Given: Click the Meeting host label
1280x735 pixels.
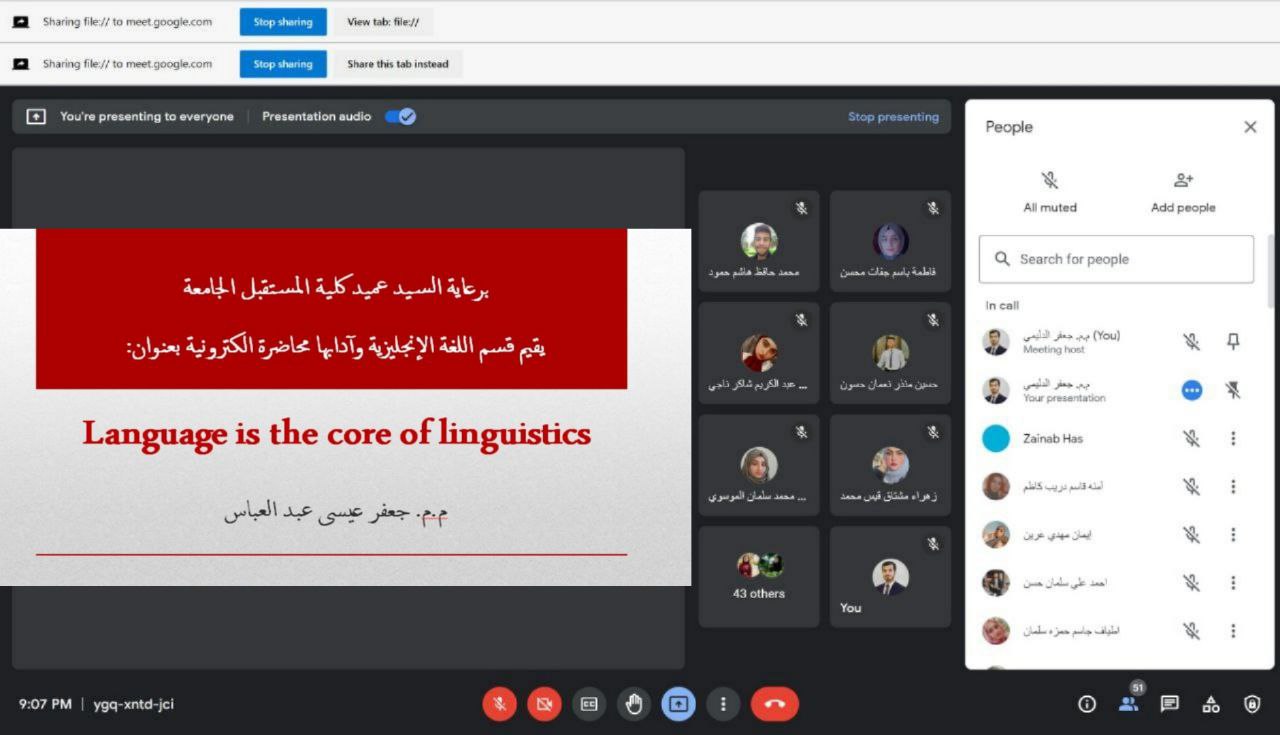Looking at the screenshot, I should coord(1054,350).
